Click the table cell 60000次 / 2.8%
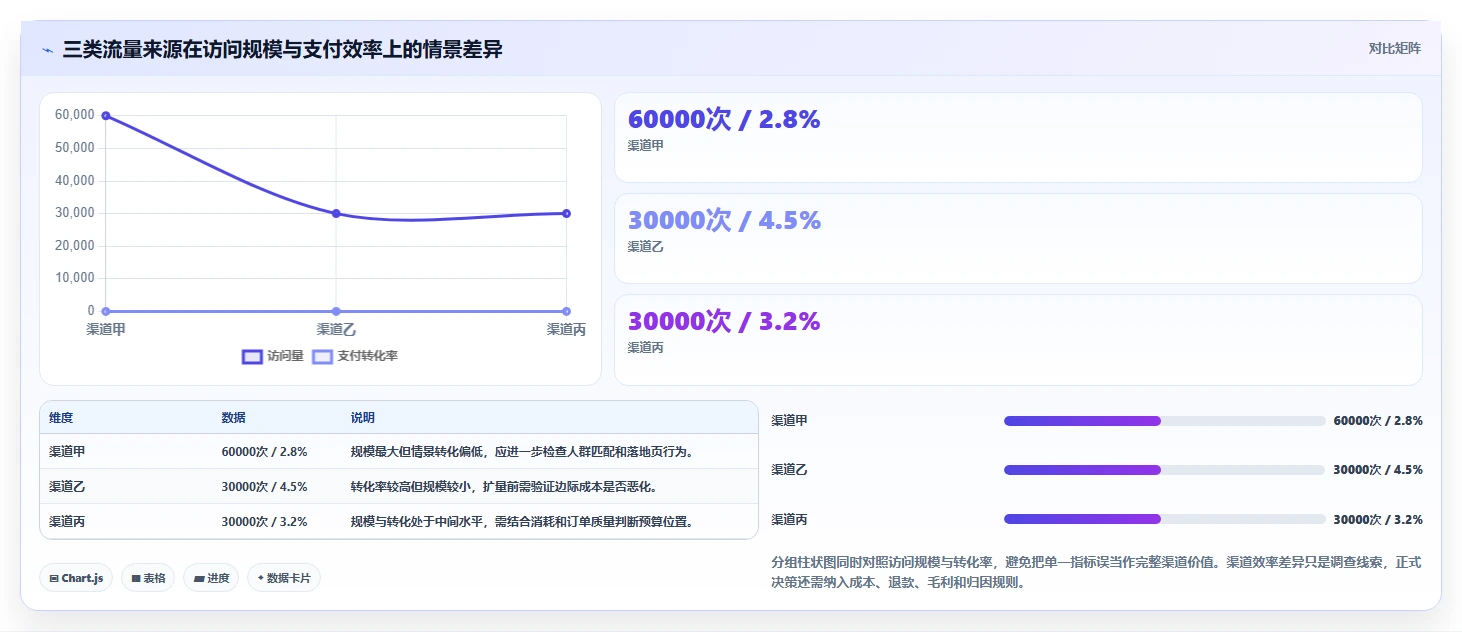This screenshot has width=1462, height=632. [x=264, y=452]
